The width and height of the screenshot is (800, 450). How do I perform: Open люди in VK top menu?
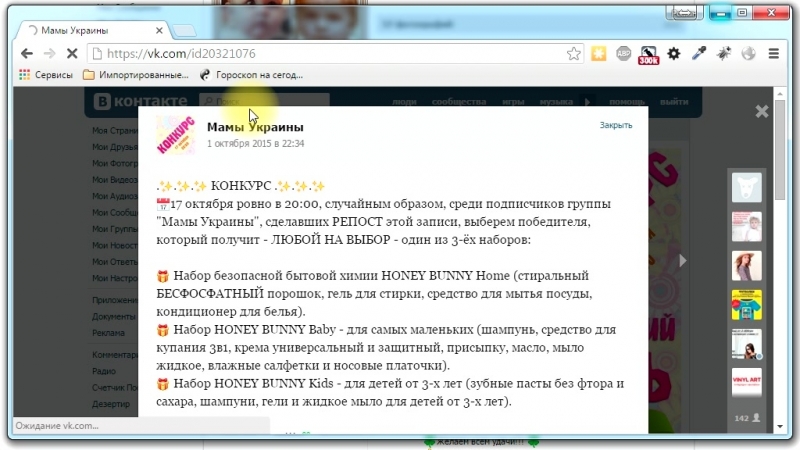404,102
